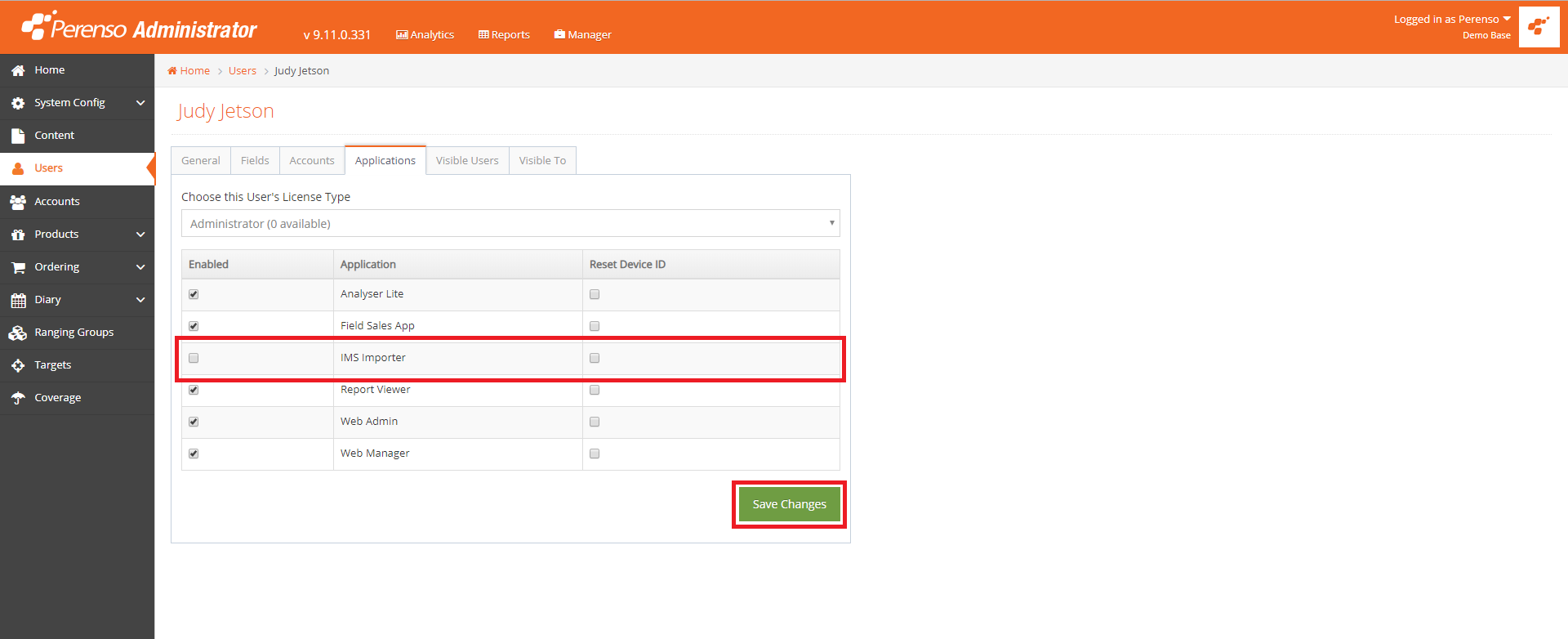
Task: Uncheck Web Manager enabled box
Action: 194,454
